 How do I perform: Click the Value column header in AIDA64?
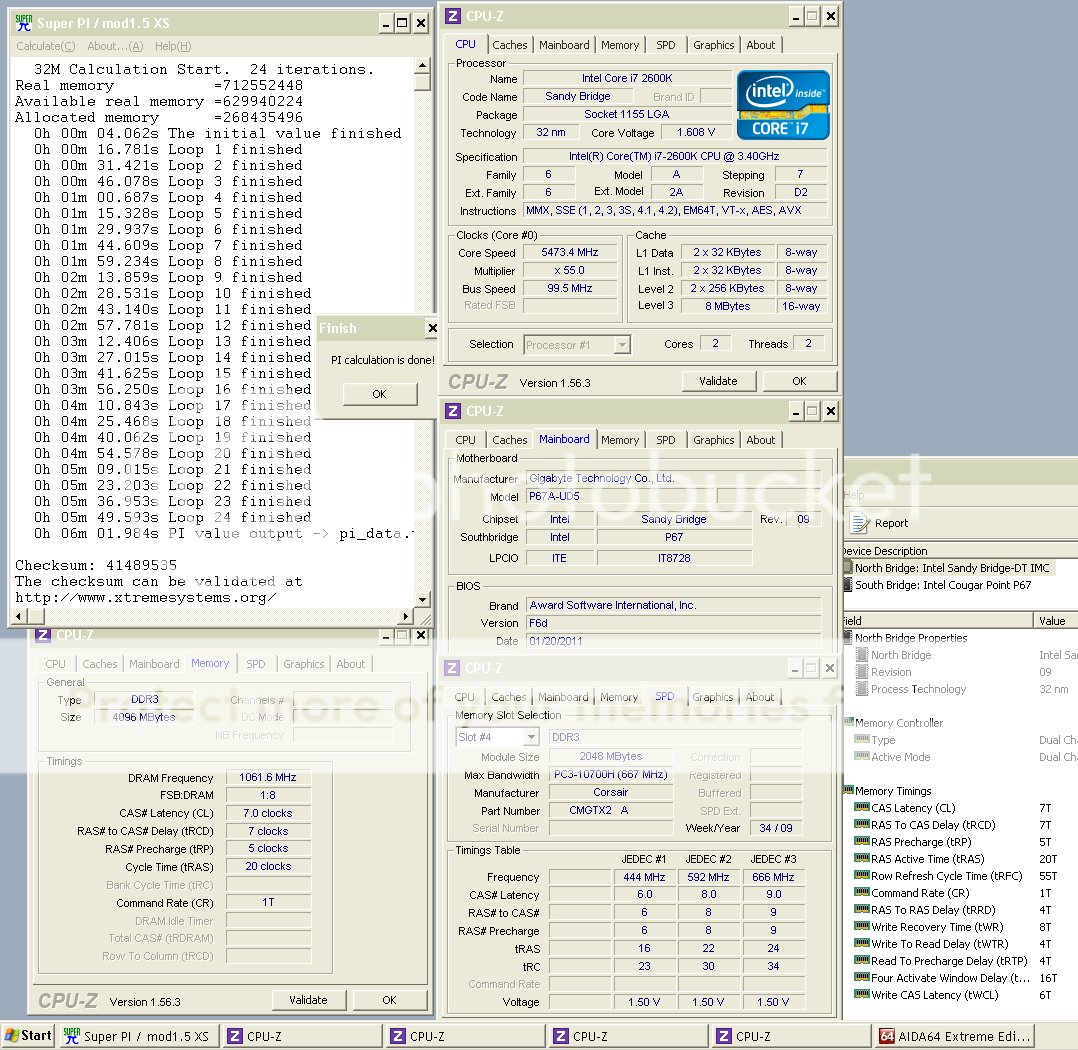(1052, 620)
